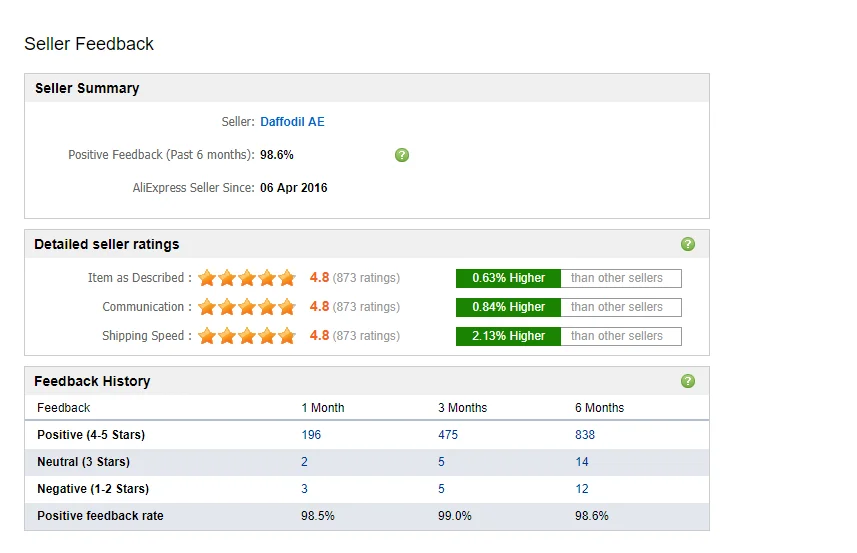Image resolution: width=857 pixels, height=553 pixels.
Task: Click the 0.84% Higher green bar
Action: click(x=508, y=307)
